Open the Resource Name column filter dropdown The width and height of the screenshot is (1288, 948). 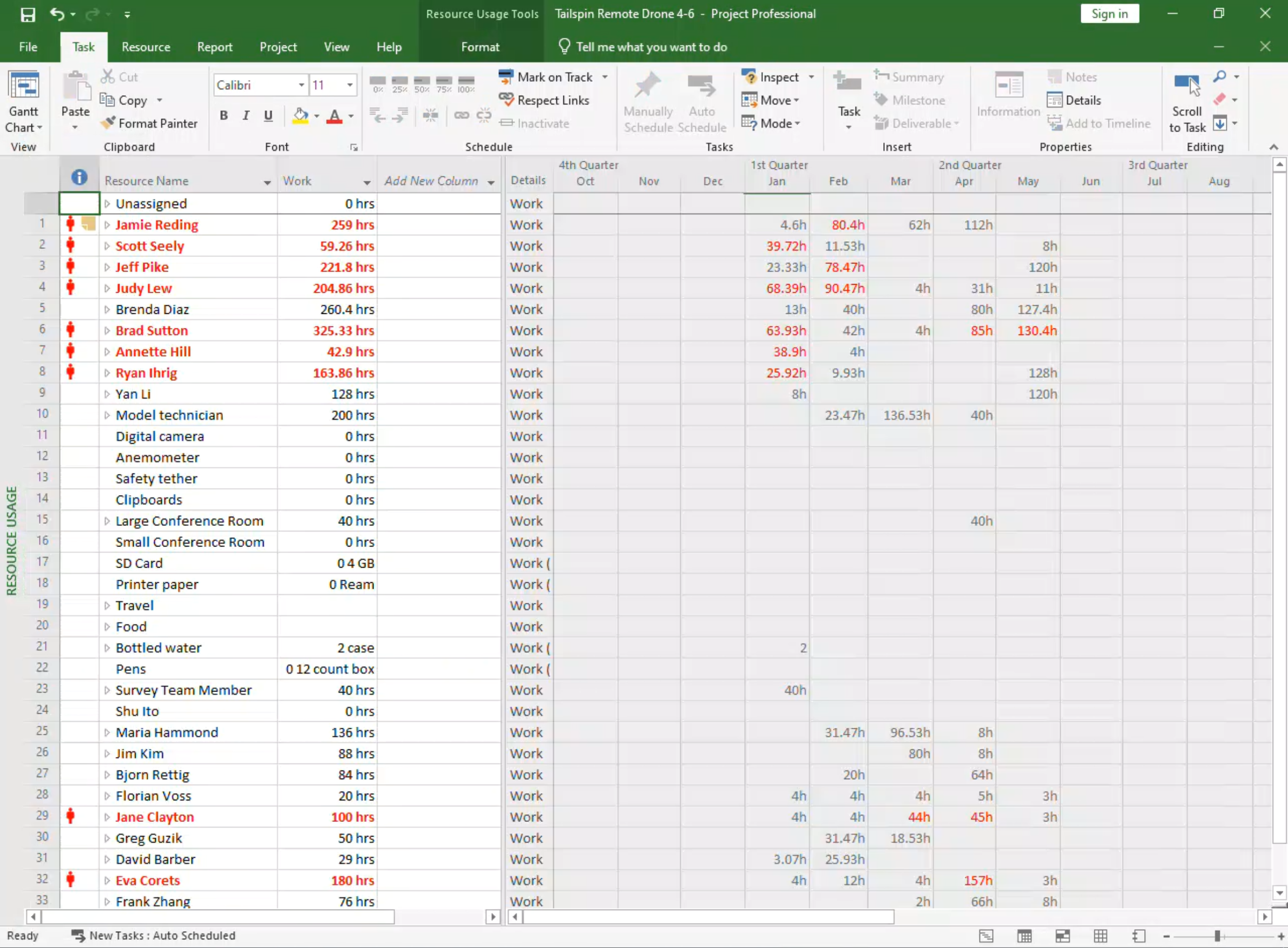(267, 182)
